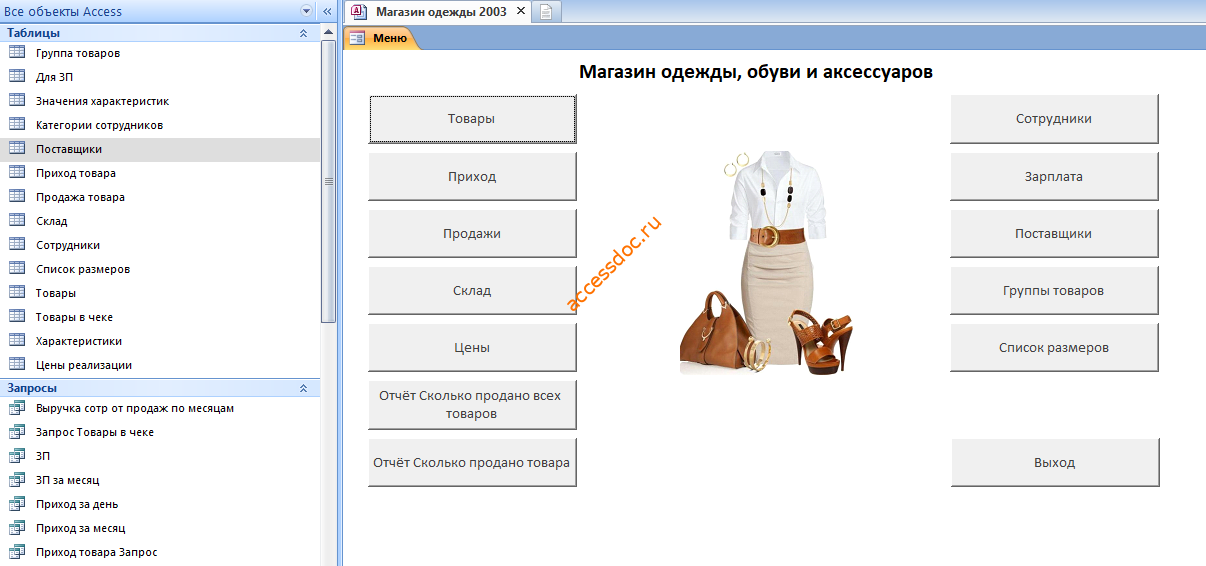
Task: Click the table icon beside Товары in navigation pane
Action: point(17,292)
